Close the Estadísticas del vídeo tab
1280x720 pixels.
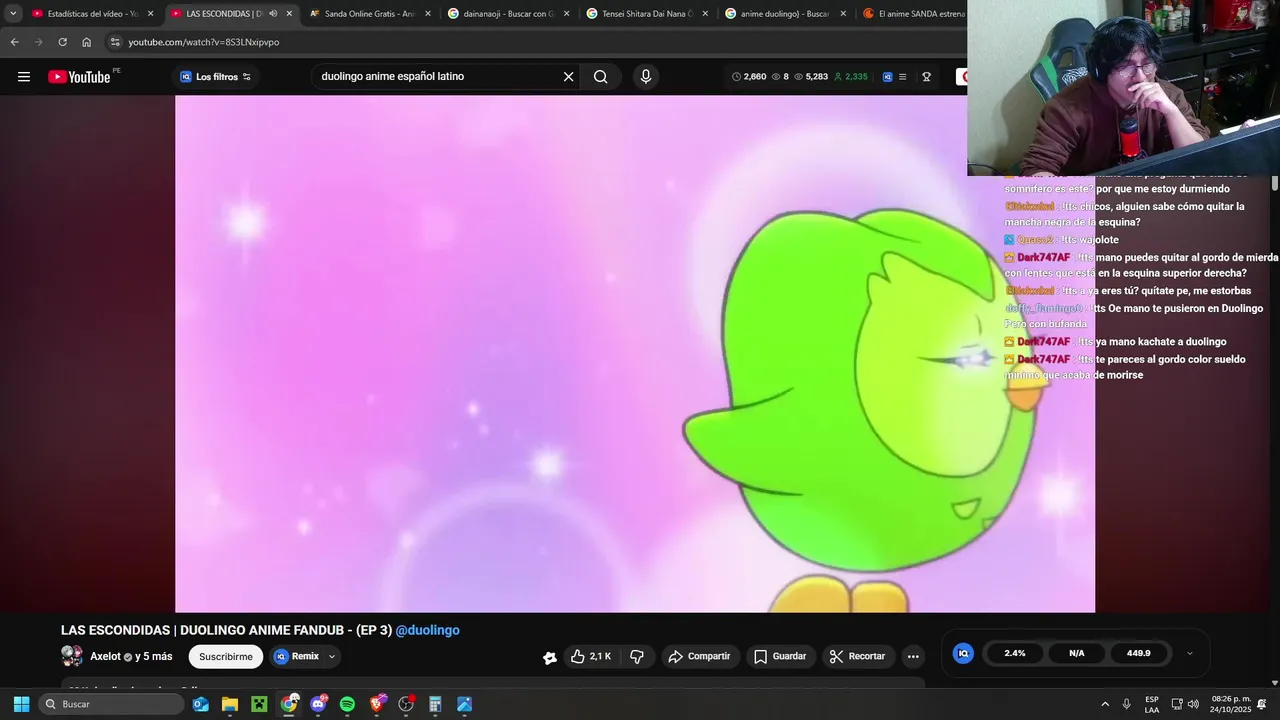click(150, 14)
